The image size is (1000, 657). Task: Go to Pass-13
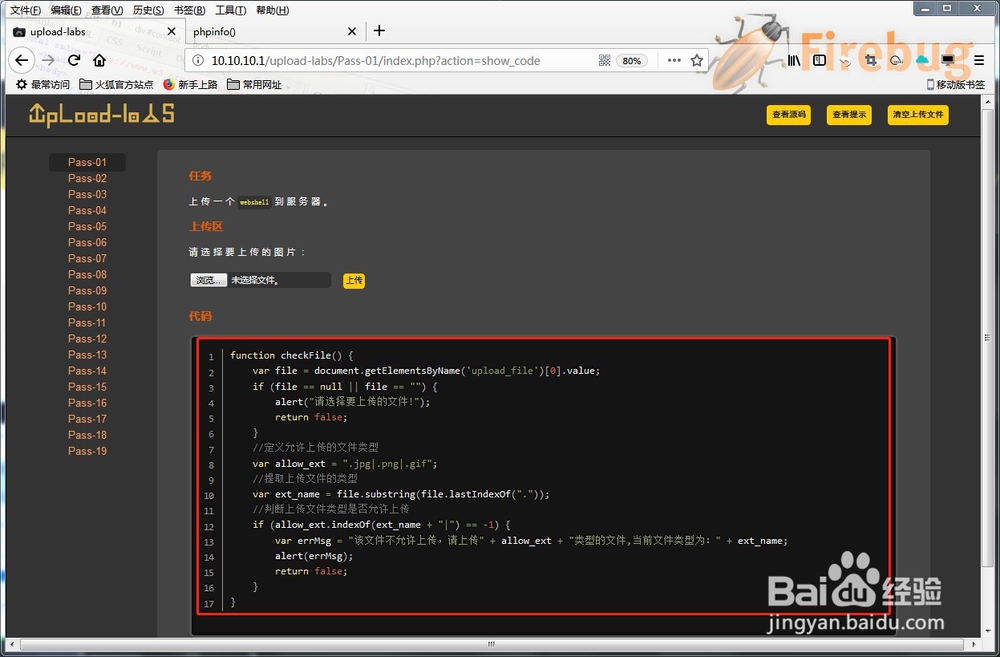(x=87, y=355)
